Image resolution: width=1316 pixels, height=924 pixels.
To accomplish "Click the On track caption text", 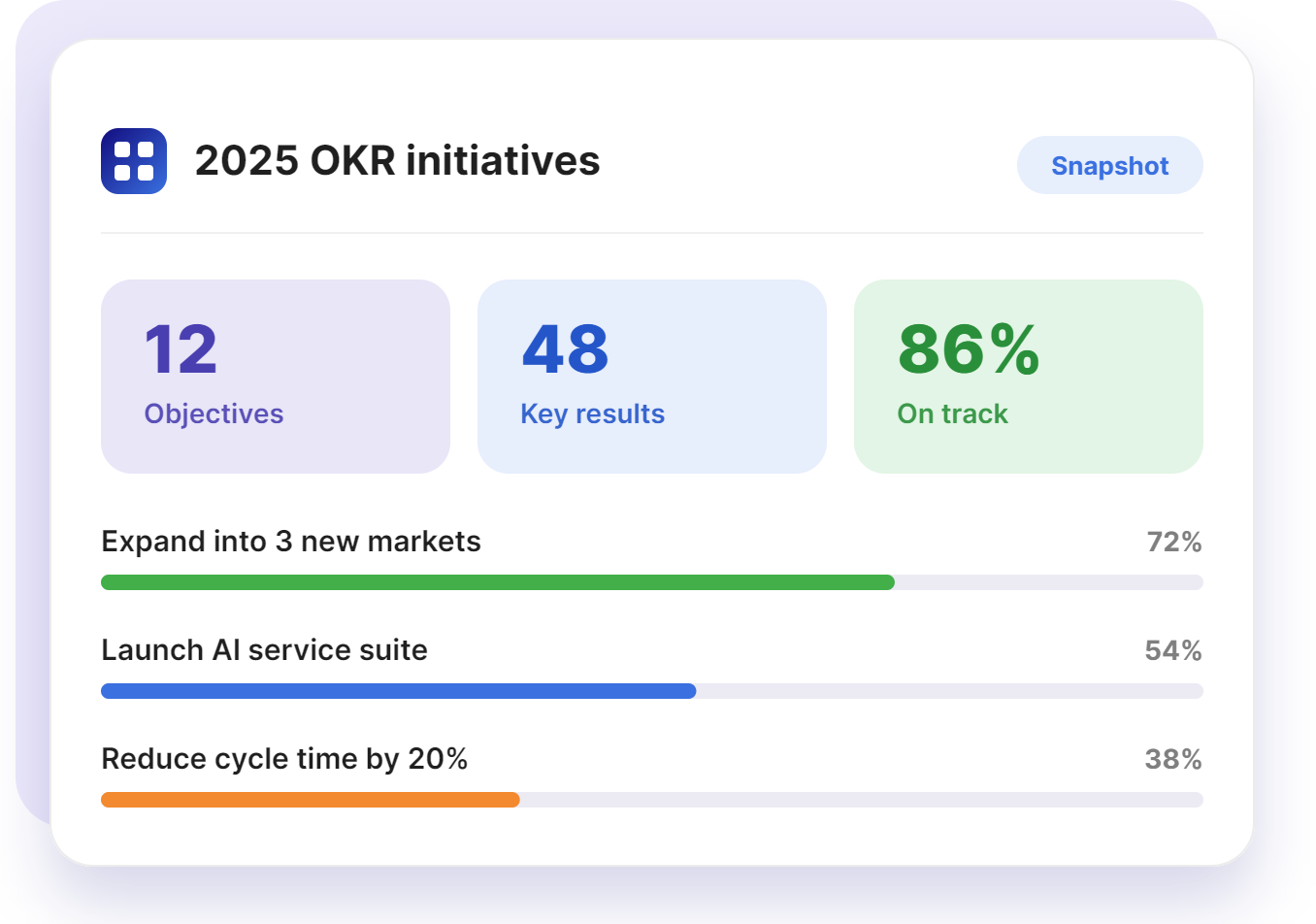I will click(x=952, y=414).
